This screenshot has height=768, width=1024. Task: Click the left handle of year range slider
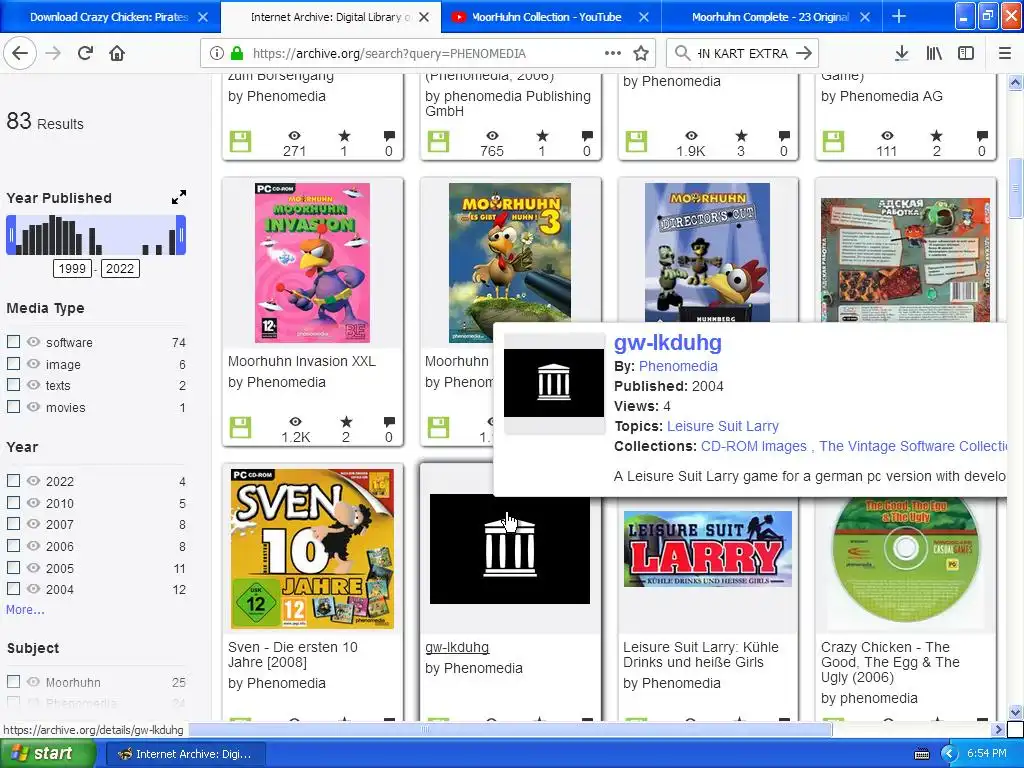tap(10, 235)
